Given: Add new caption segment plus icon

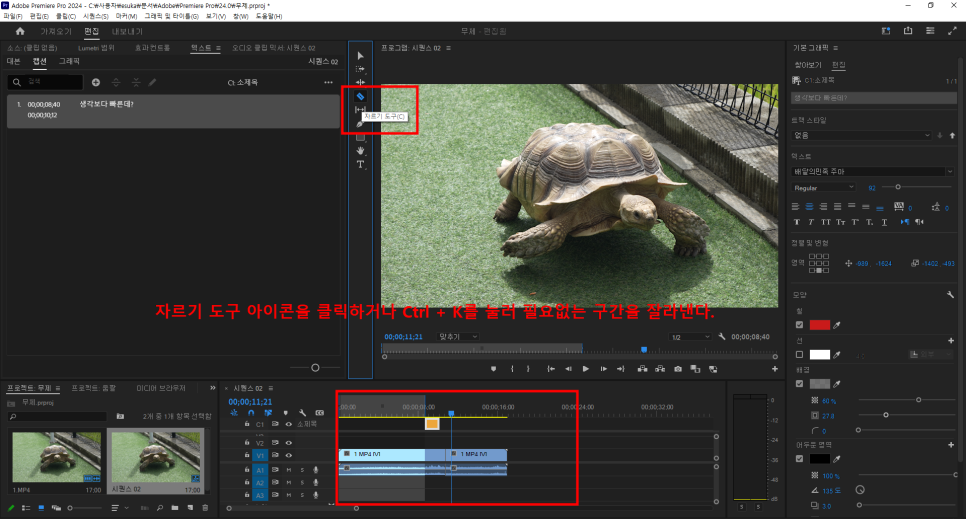Looking at the screenshot, I should (x=95, y=83).
